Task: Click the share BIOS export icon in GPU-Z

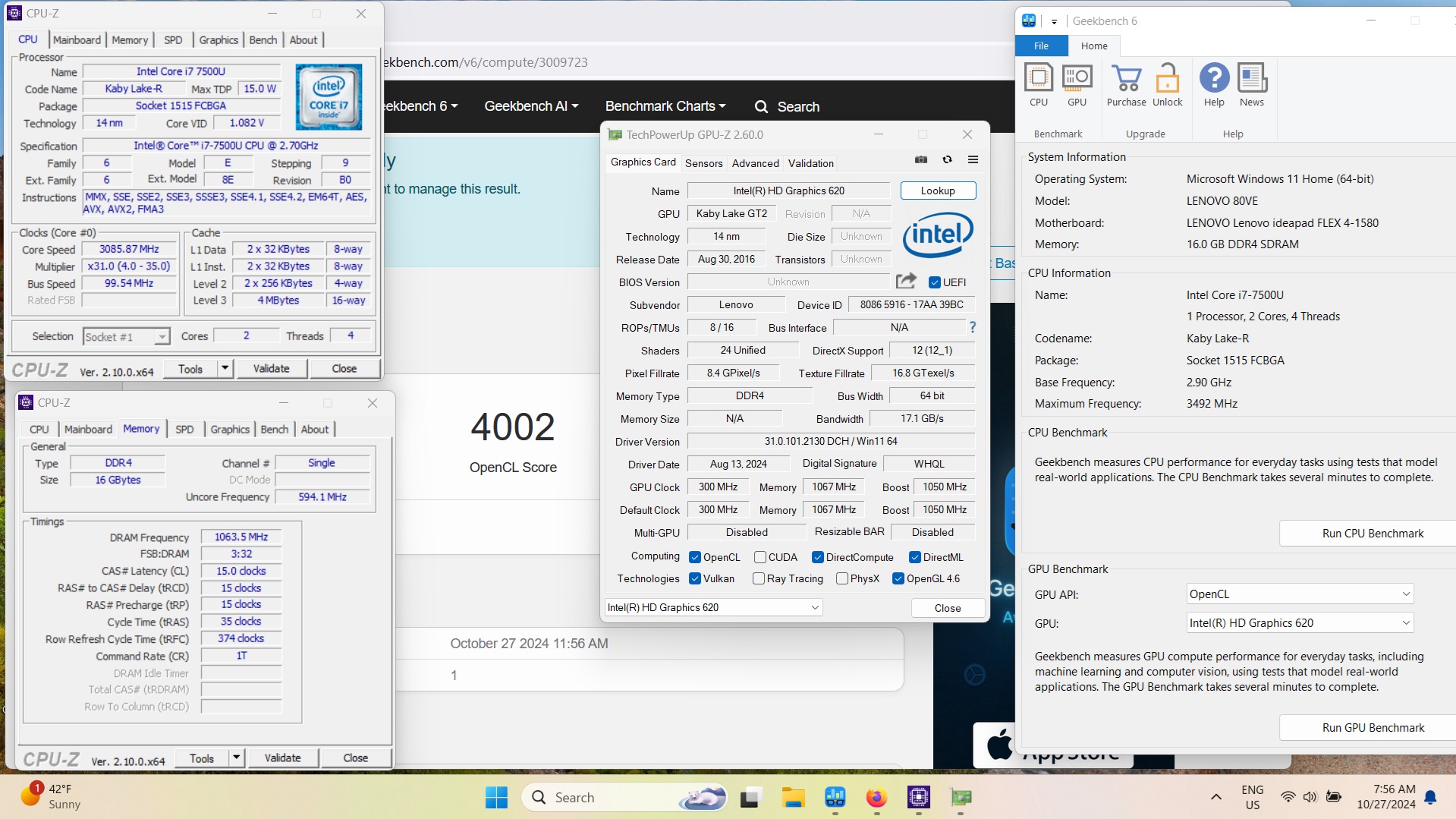Action: [x=906, y=281]
